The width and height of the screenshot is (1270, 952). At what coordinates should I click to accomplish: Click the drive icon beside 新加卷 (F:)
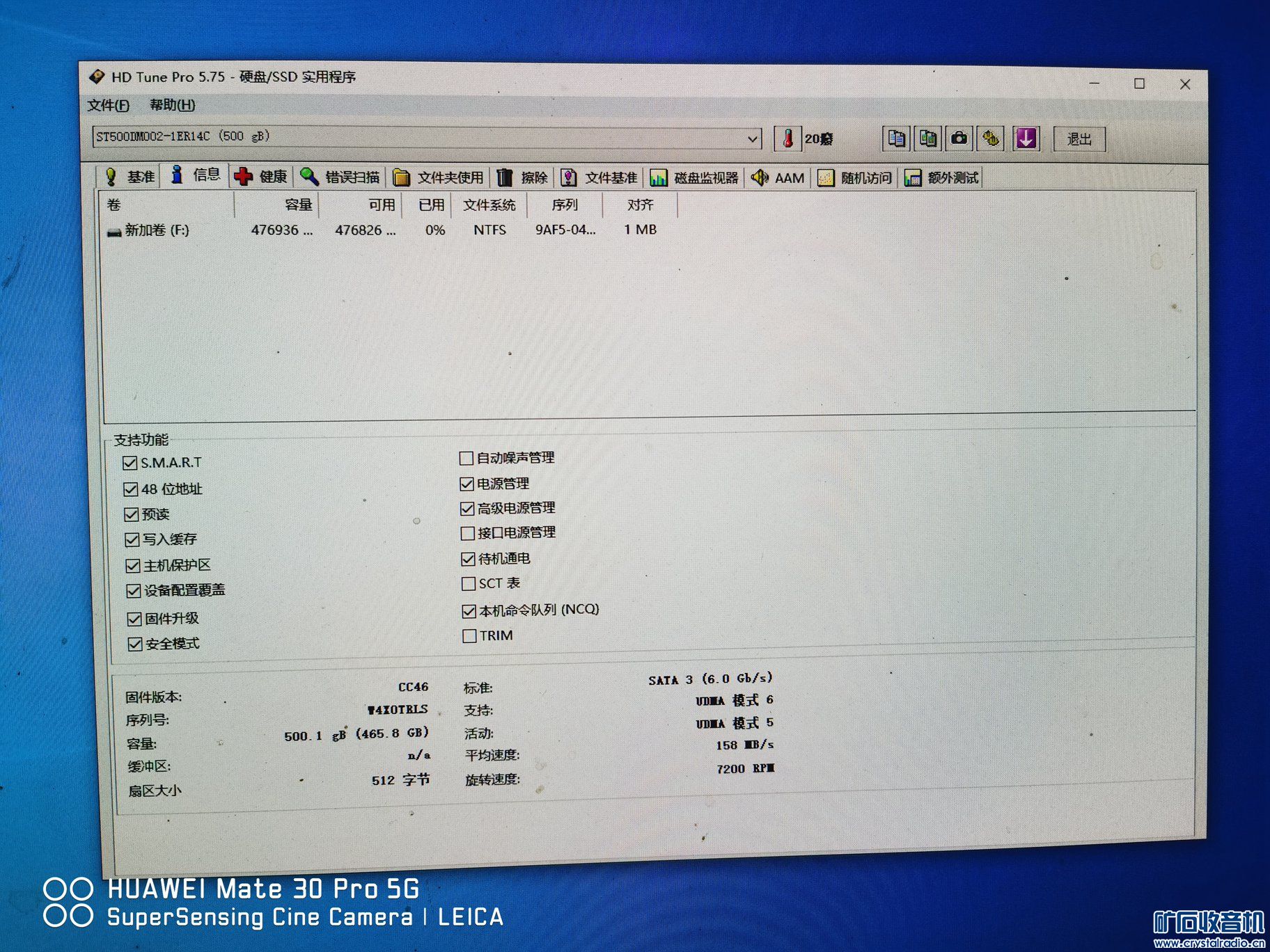(114, 232)
